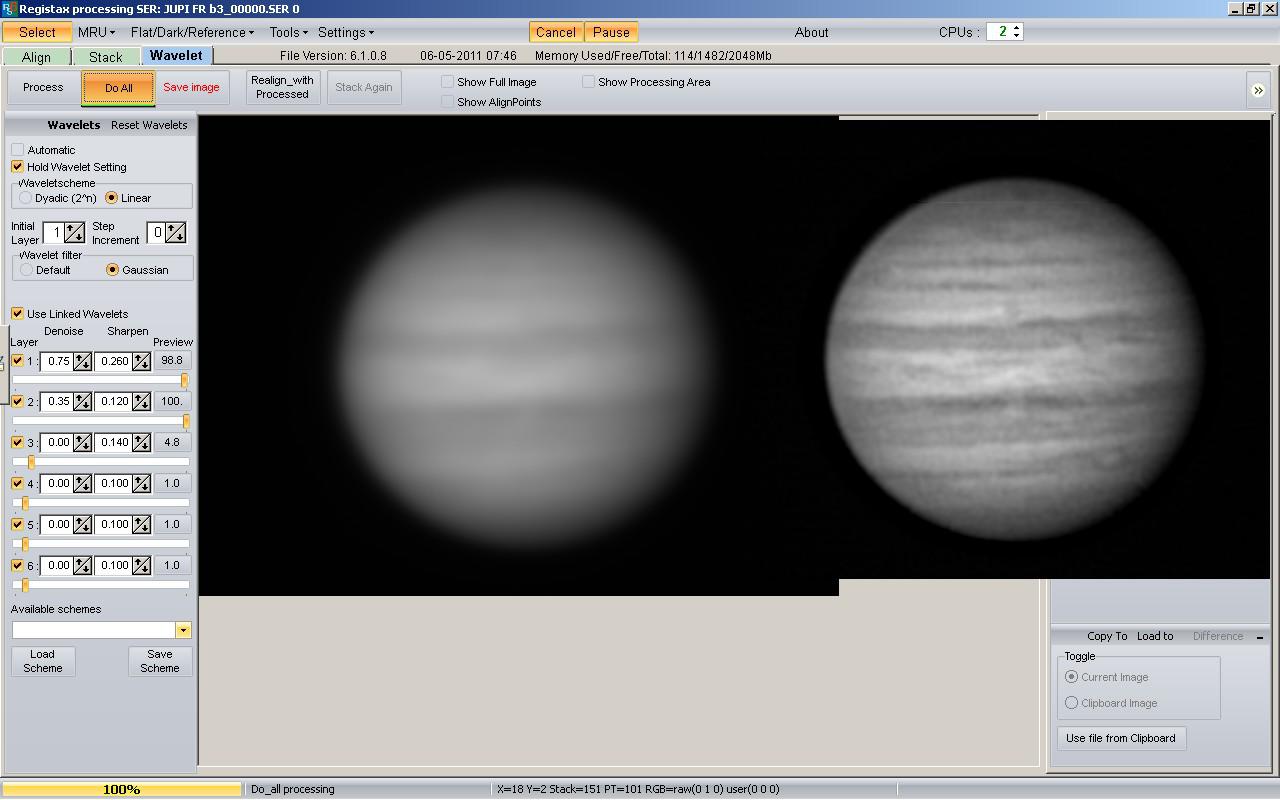Click the Realign_with Processed button
Viewport: 1280px width, 800px height.
(x=282, y=87)
